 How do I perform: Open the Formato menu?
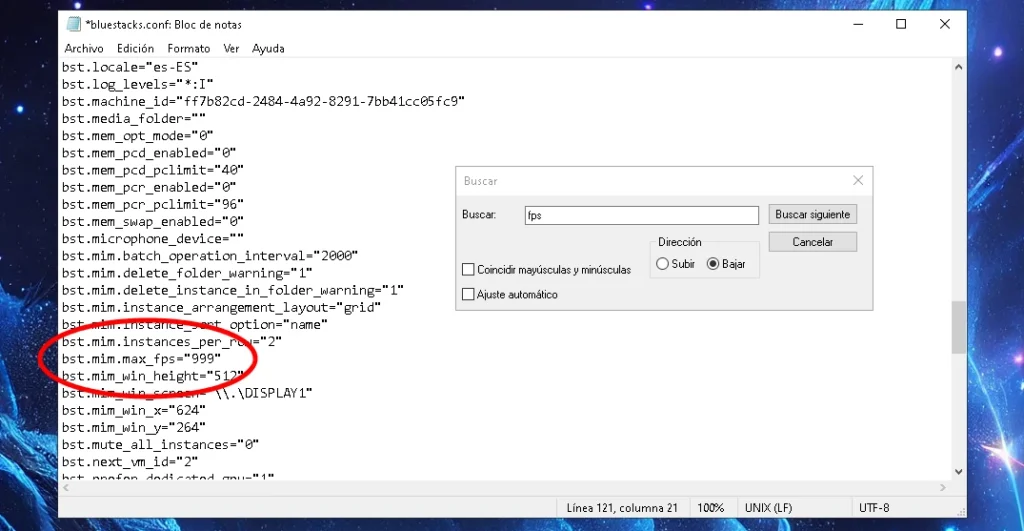tap(189, 48)
